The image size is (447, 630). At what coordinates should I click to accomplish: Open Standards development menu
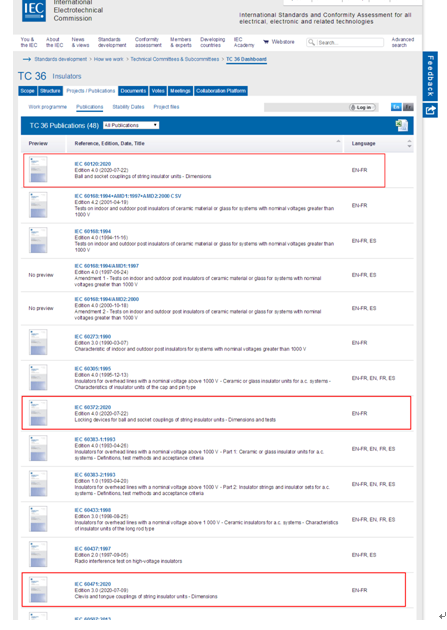[x=112, y=42]
